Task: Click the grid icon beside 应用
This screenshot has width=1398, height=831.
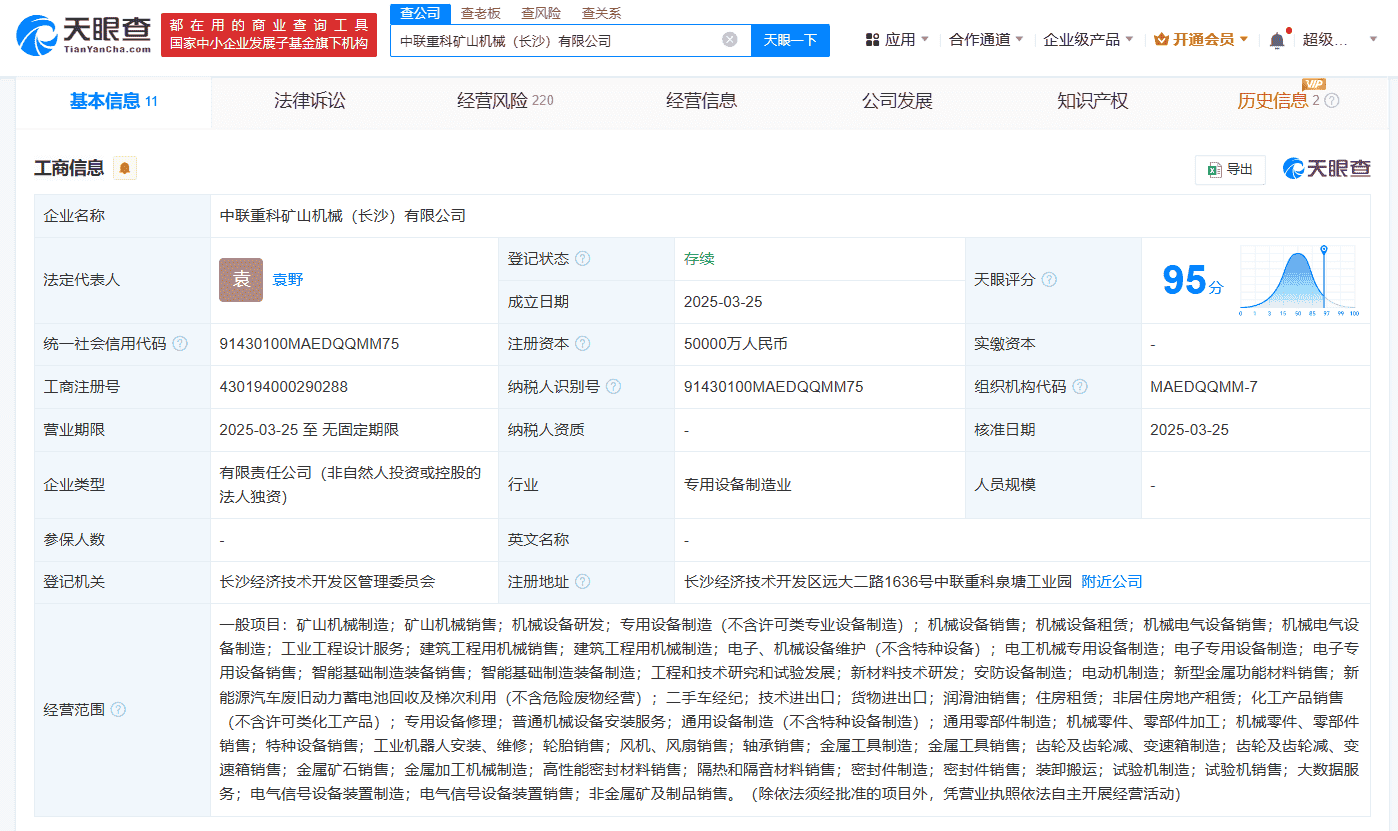Action: click(872, 37)
